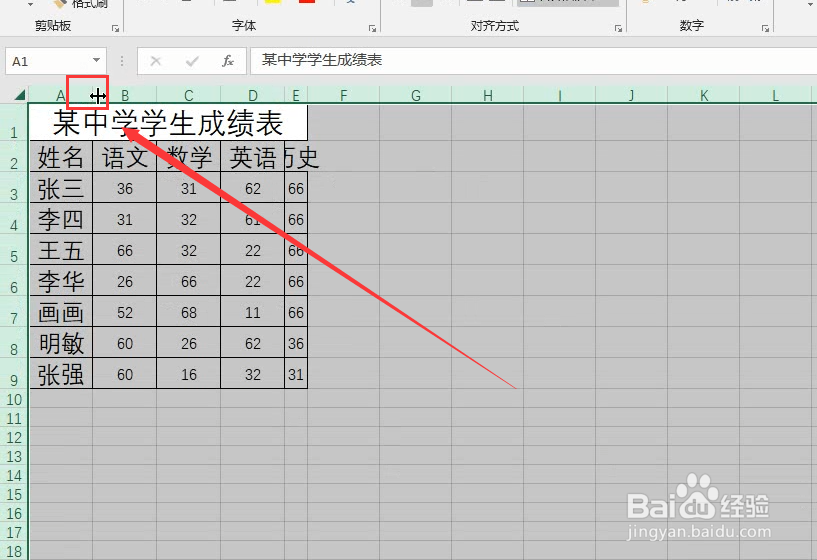Select row 2 header

coord(14,156)
